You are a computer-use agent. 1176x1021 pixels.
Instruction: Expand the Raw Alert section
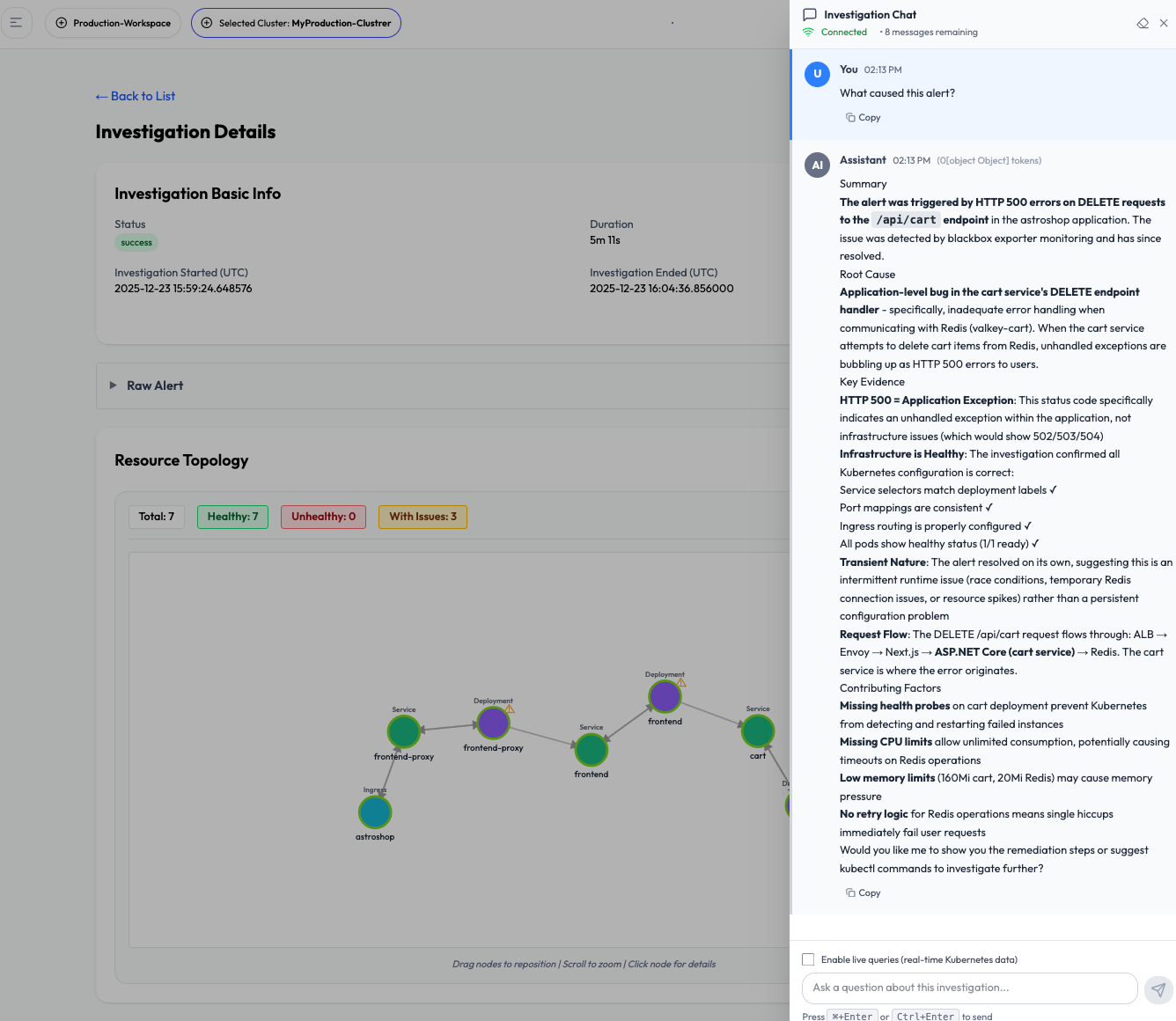click(113, 386)
